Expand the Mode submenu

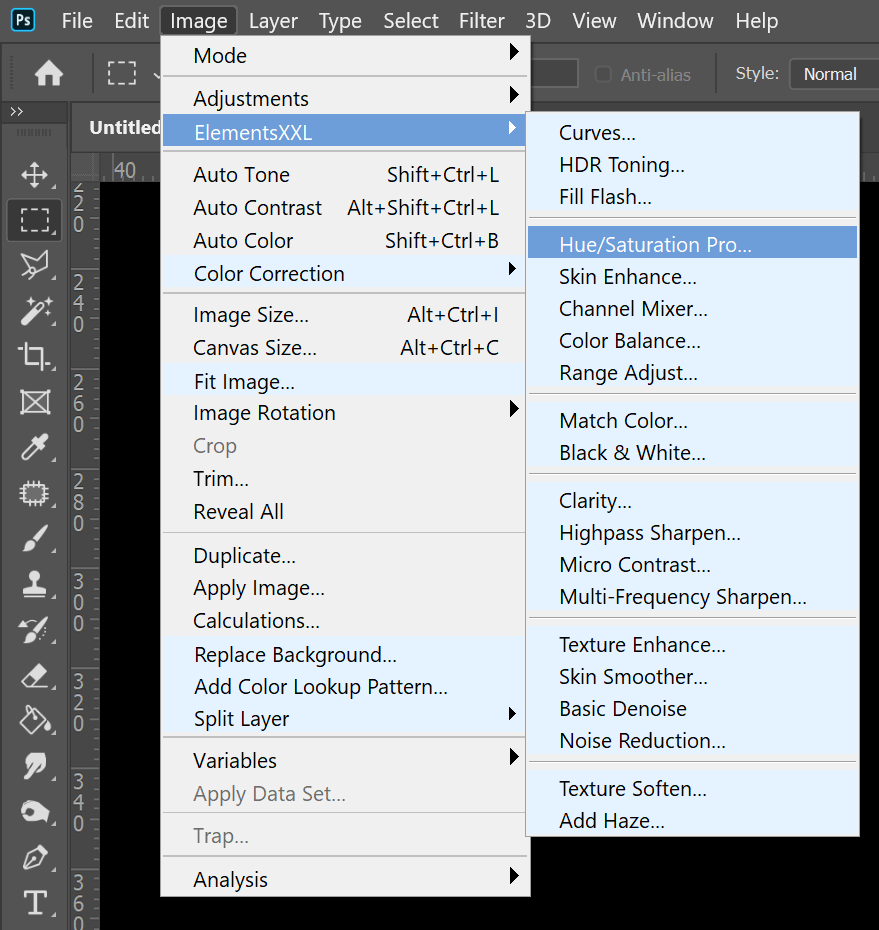click(x=345, y=56)
